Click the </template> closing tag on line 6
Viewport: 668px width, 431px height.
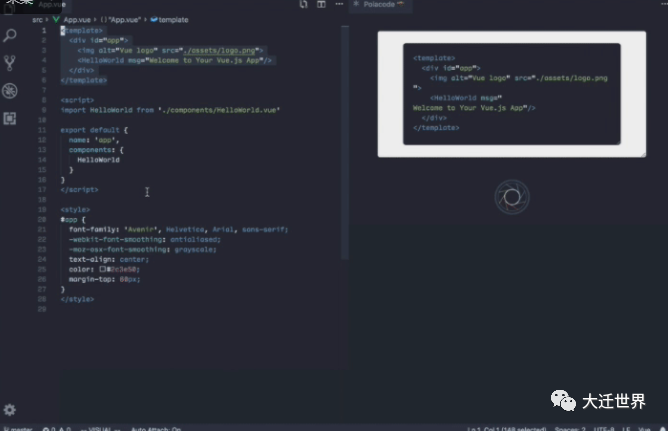pos(84,80)
